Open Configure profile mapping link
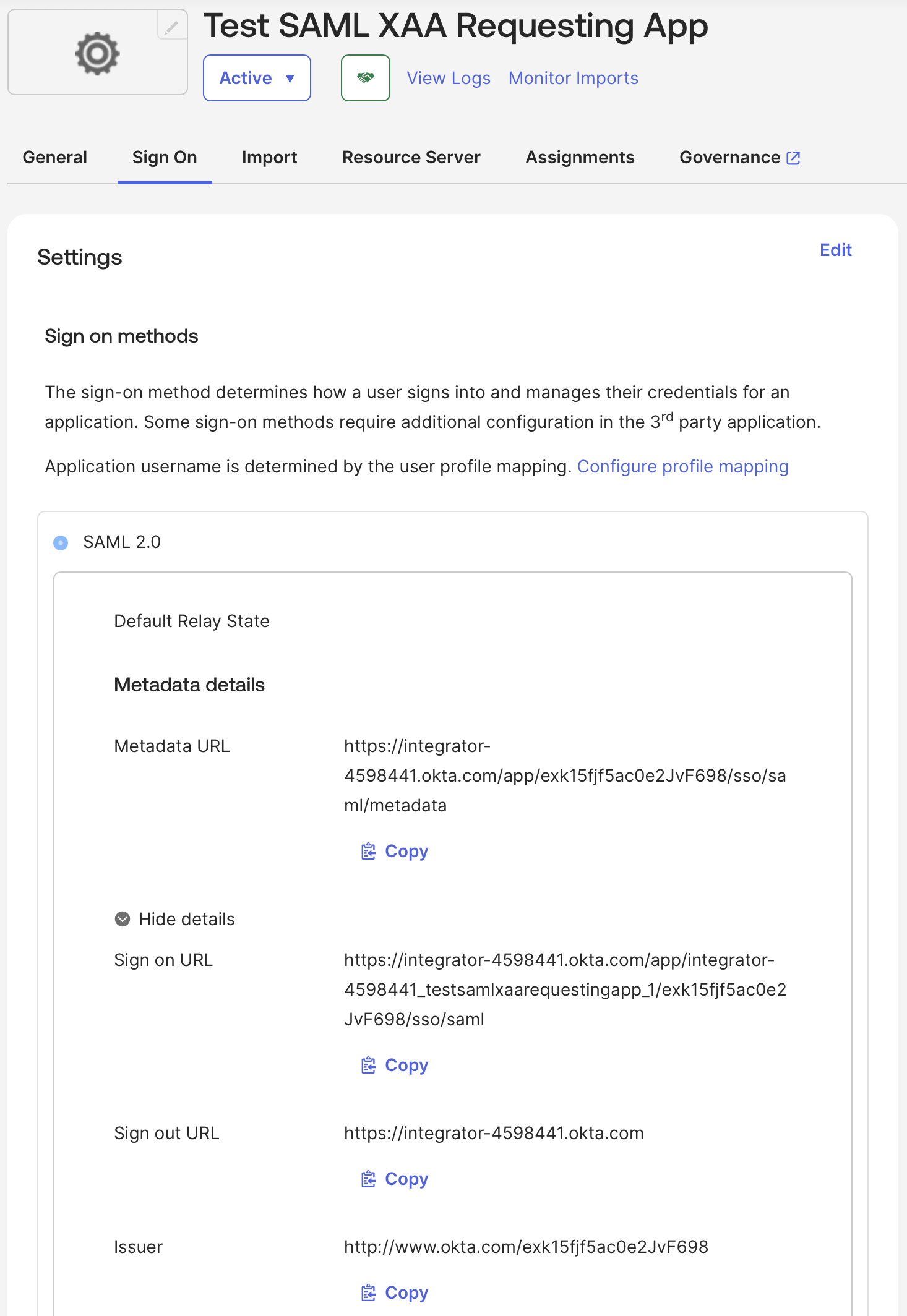The image size is (907, 1316). (683, 466)
